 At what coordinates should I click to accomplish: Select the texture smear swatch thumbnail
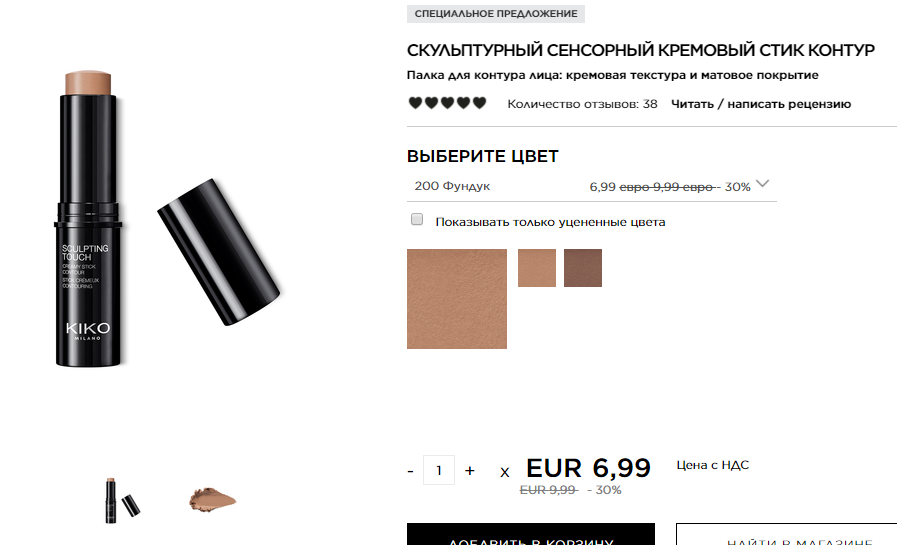click(212, 500)
